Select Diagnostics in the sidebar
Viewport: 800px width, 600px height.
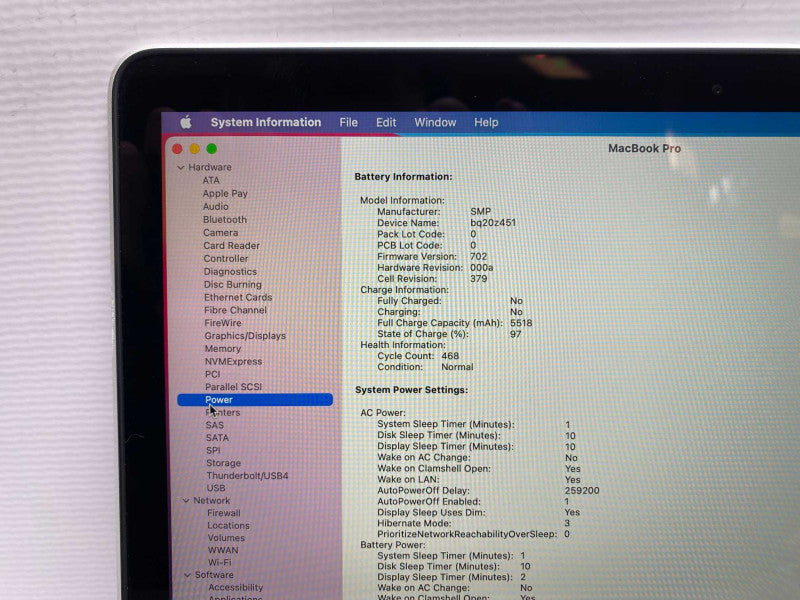pos(230,271)
